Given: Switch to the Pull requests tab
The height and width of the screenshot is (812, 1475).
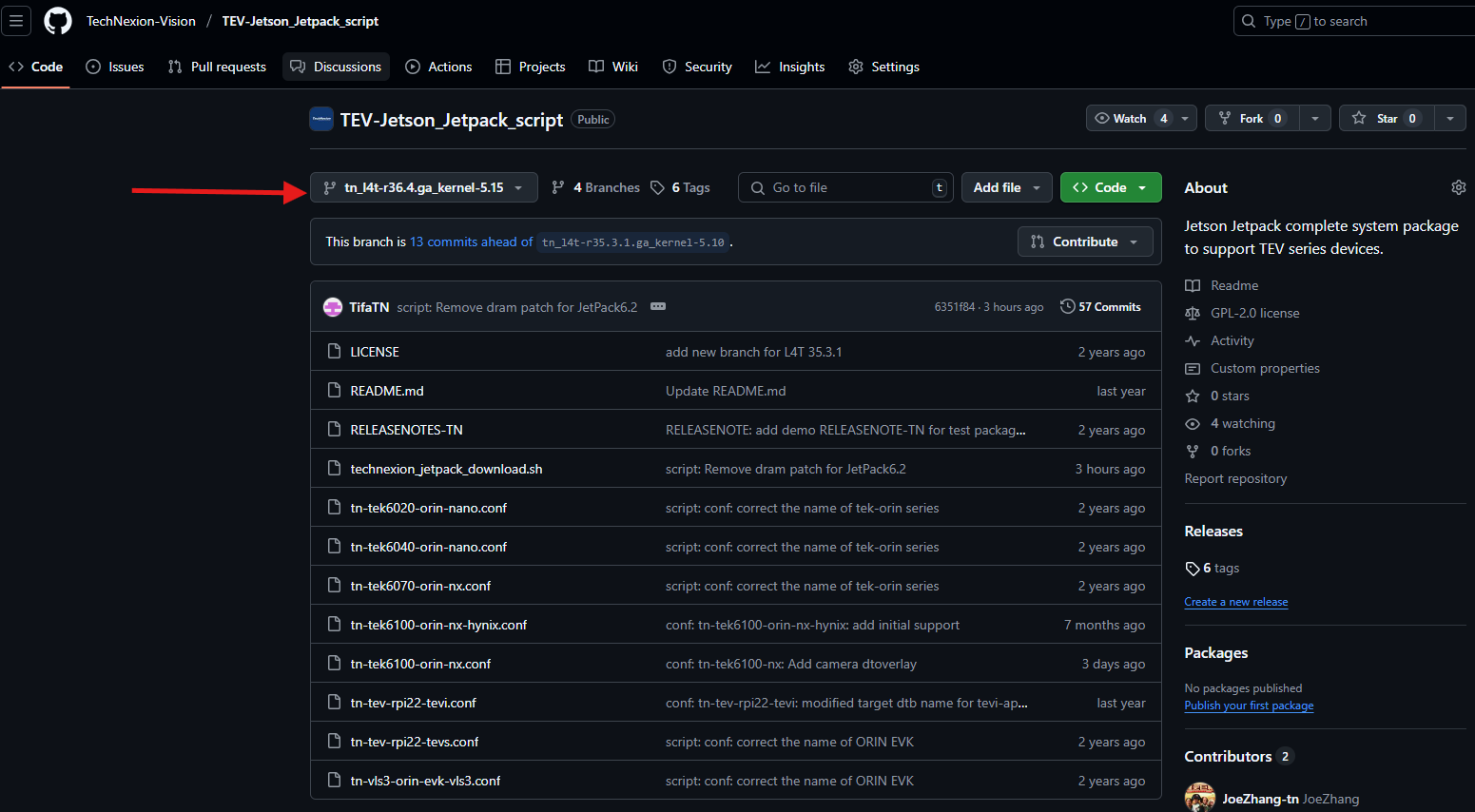Looking at the screenshot, I should (x=217, y=67).
